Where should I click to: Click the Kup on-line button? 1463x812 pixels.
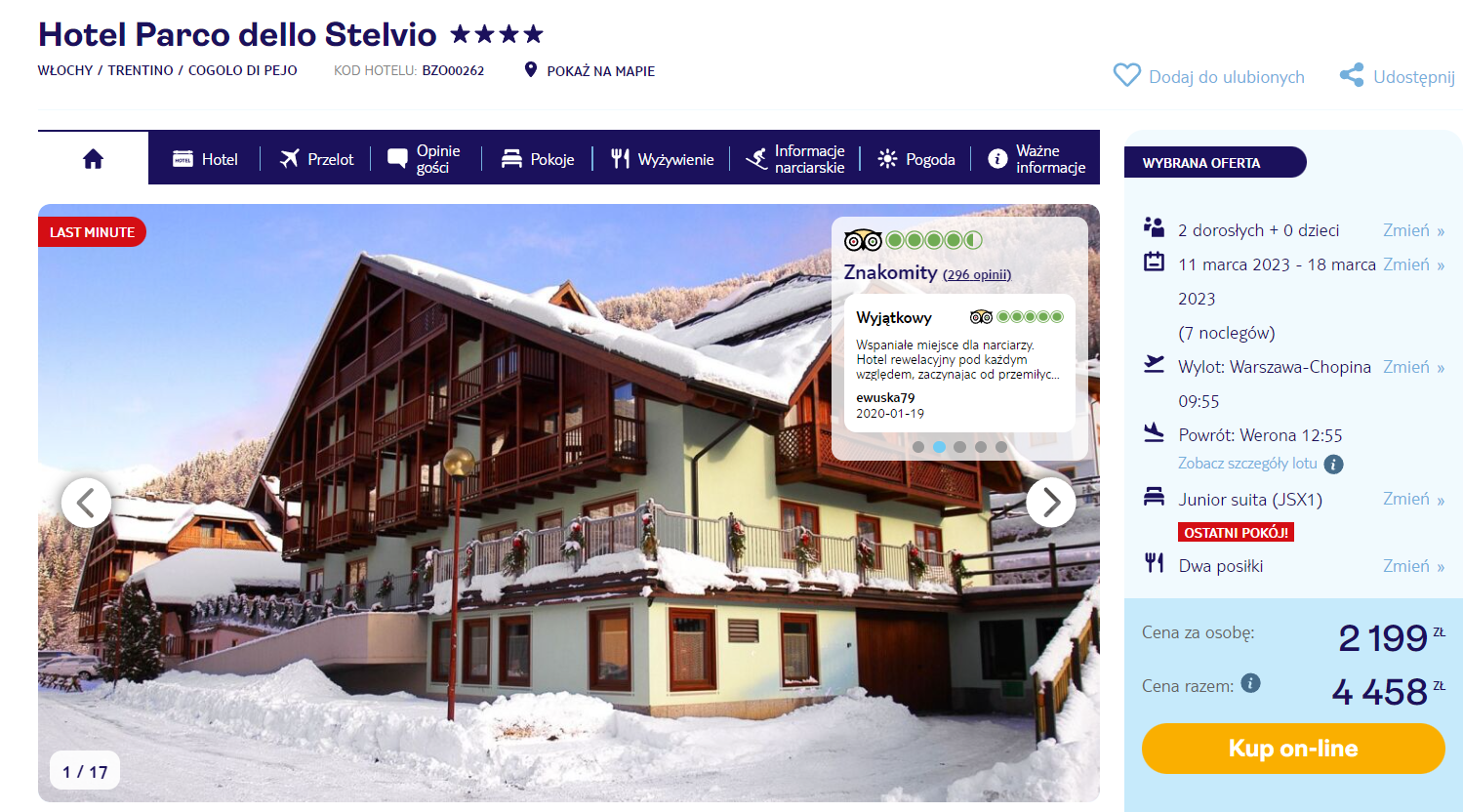point(1293,749)
